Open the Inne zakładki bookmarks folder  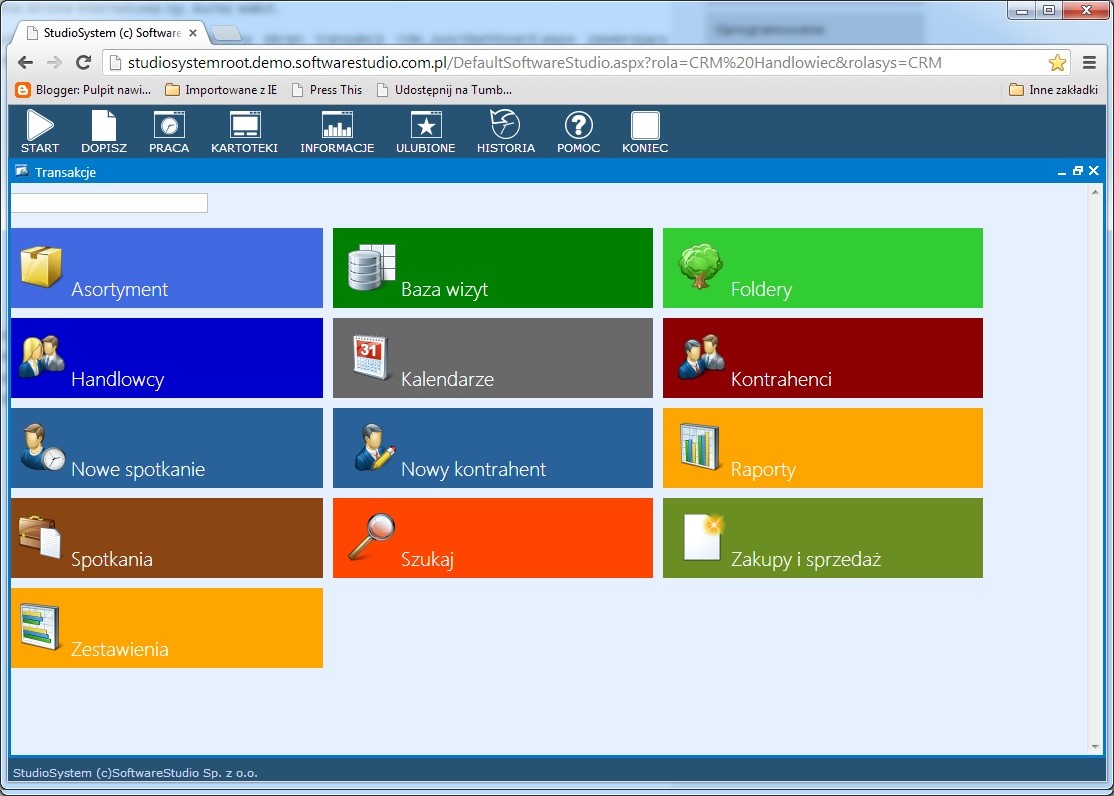point(1055,90)
